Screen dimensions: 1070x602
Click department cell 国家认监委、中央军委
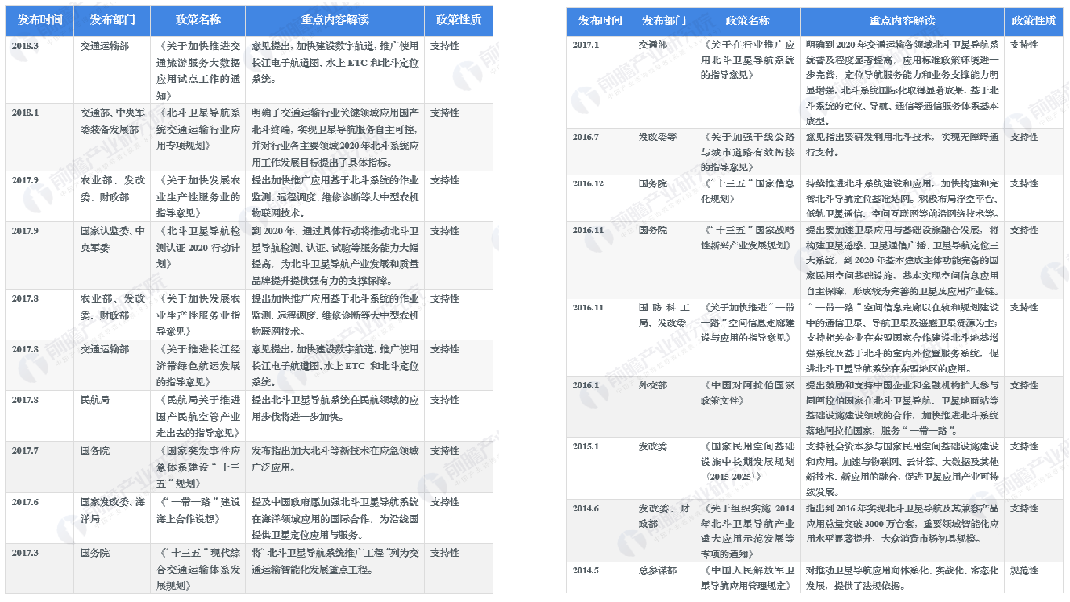click(x=112, y=240)
